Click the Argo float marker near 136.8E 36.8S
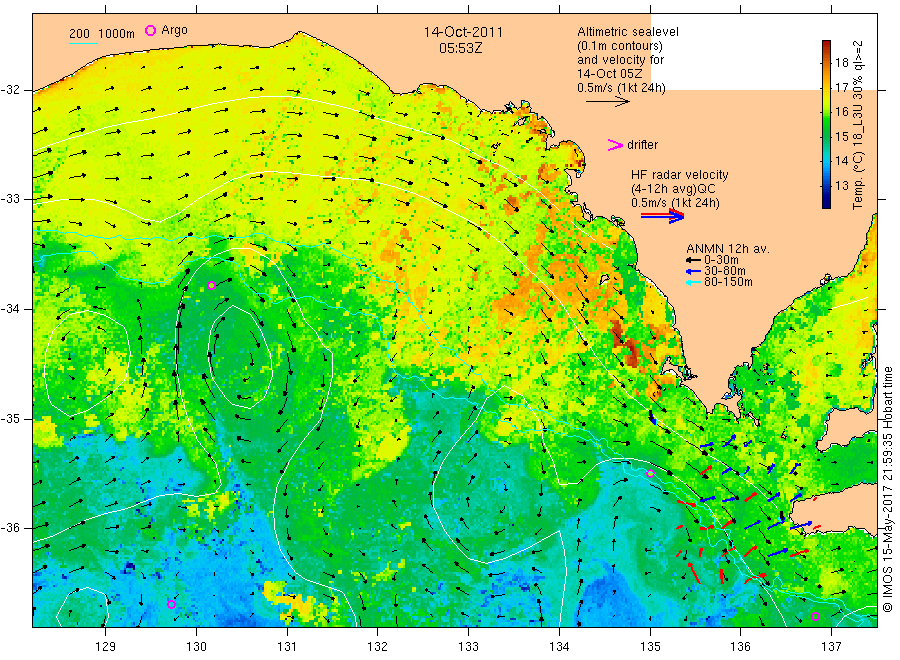900x660 pixels. [816, 616]
